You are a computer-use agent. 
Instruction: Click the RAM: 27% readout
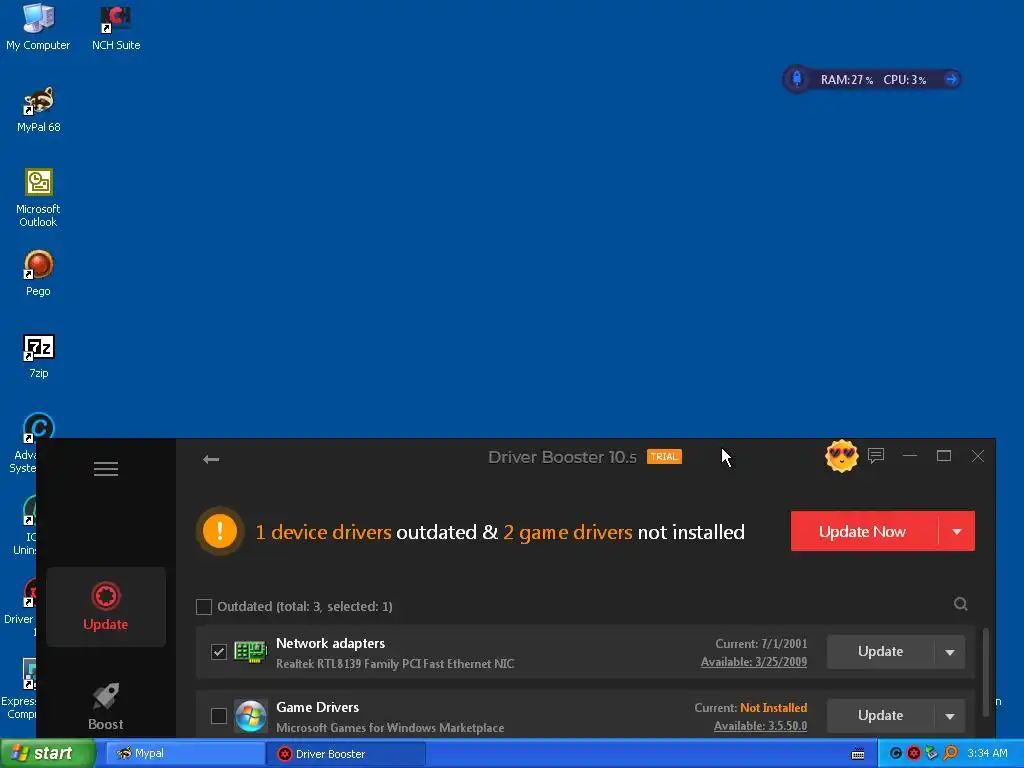coord(846,80)
